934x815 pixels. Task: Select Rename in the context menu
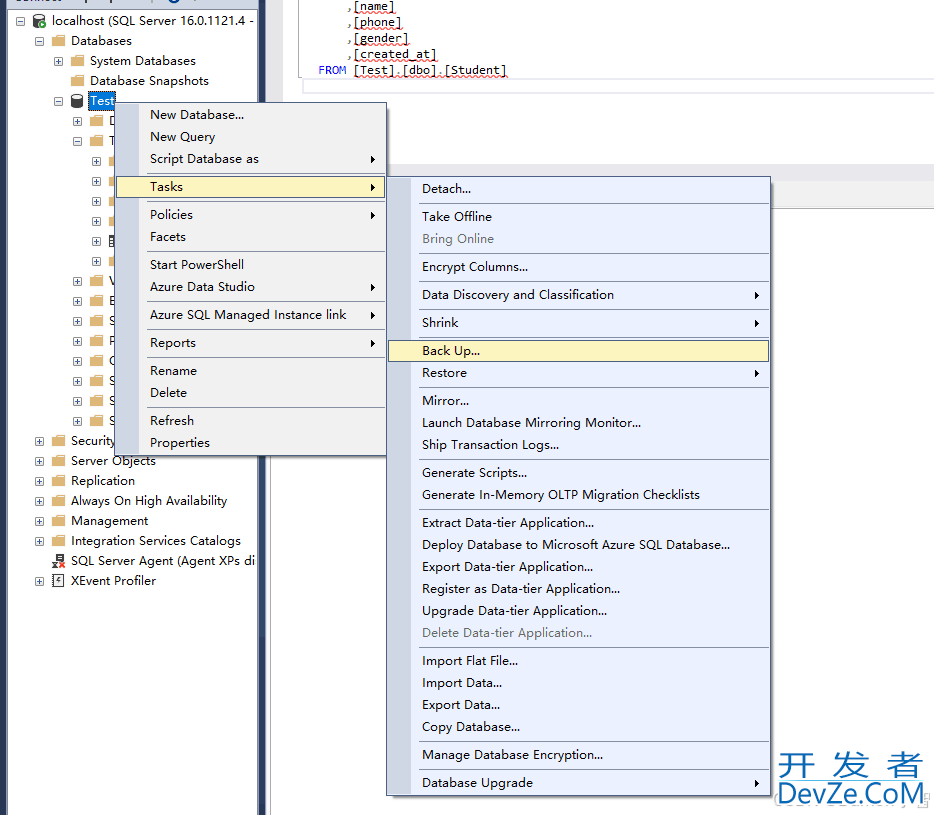250,371
